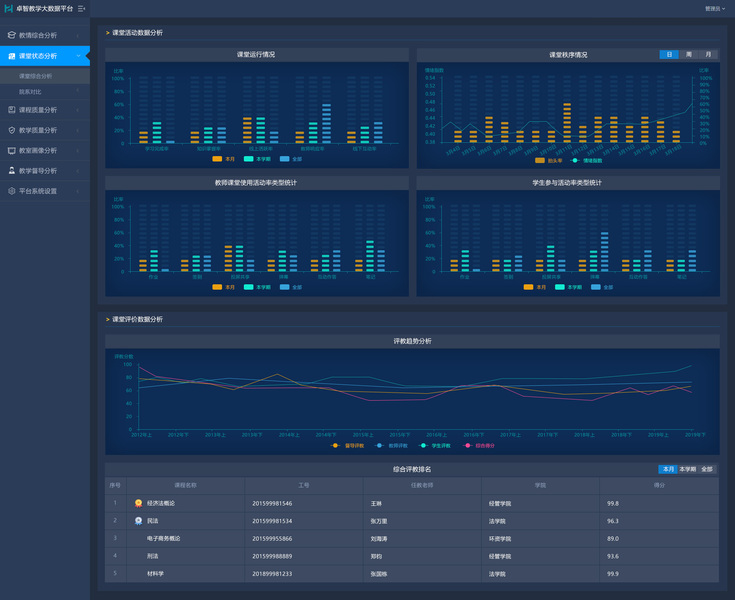Toggle 本学期 legend in 课堂运行情况 chart
Image resolution: width=735 pixels, height=600 pixels.
[x=257, y=159]
